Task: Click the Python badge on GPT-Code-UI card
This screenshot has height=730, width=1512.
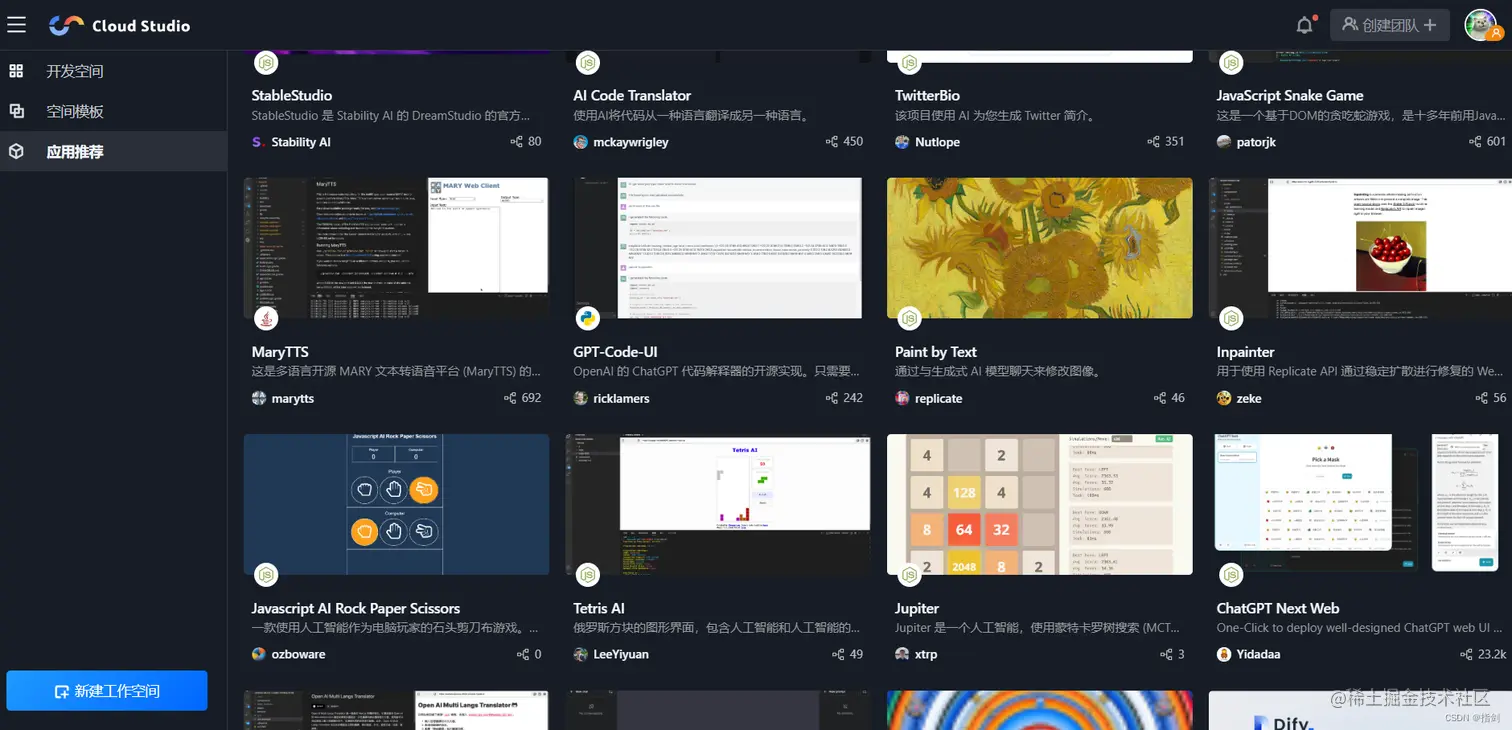Action: coord(588,319)
